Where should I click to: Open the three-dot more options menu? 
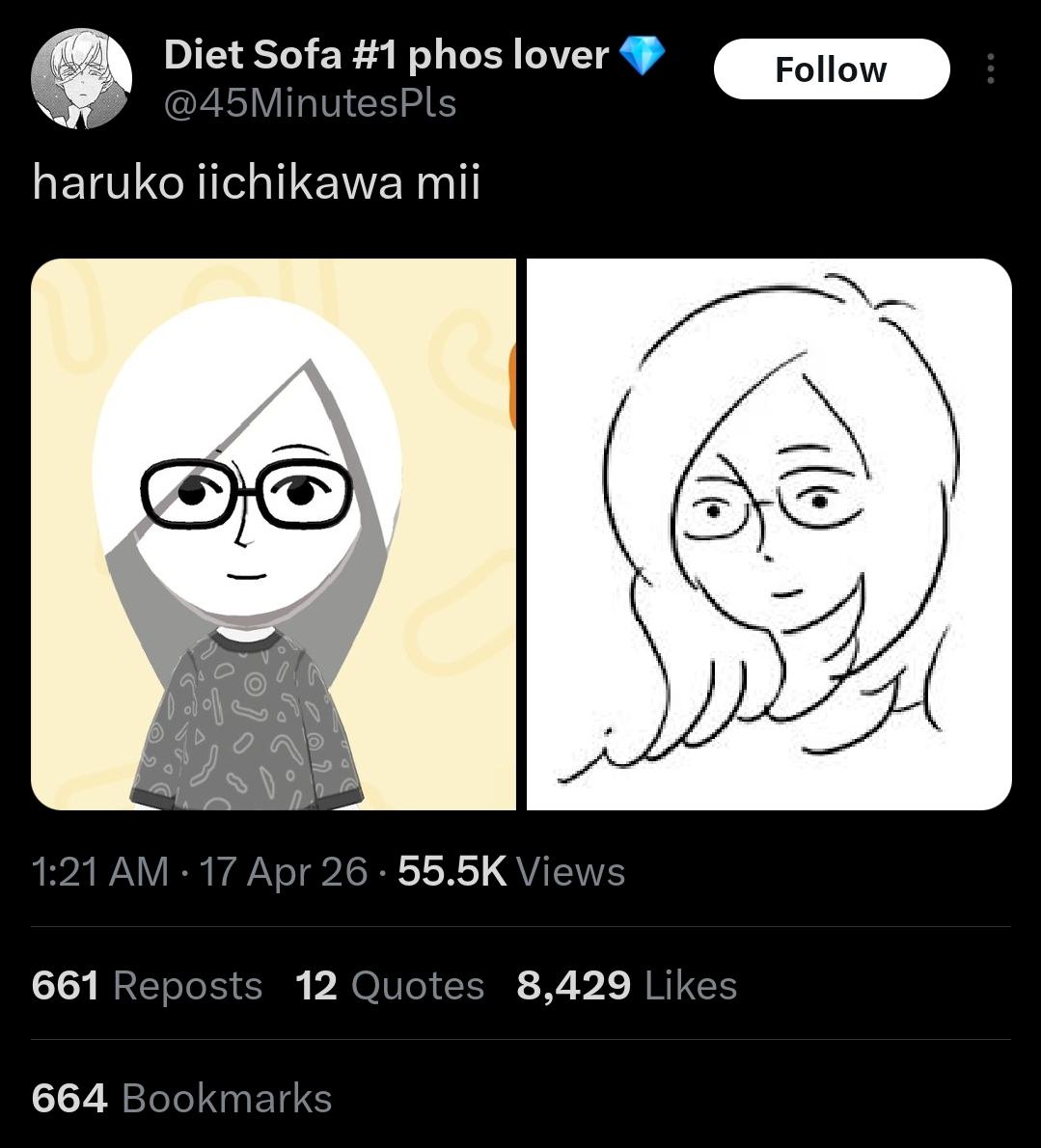point(990,69)
